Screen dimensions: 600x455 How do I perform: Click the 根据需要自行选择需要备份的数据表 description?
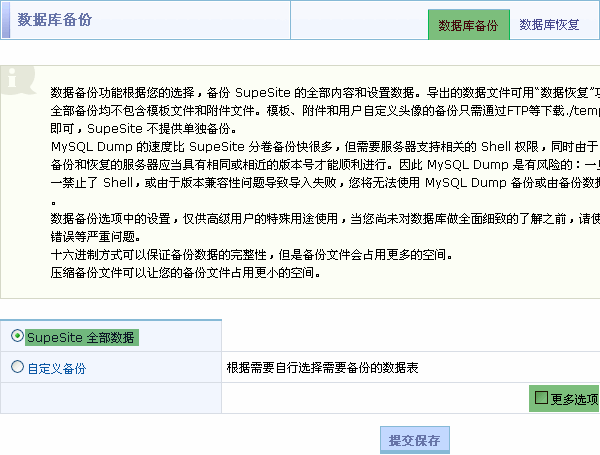pyautogui.click(x=322, y=368)
